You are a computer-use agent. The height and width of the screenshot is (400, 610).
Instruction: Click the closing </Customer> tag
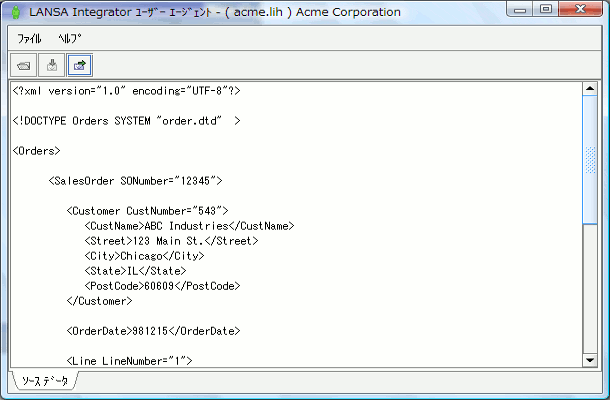100,301
